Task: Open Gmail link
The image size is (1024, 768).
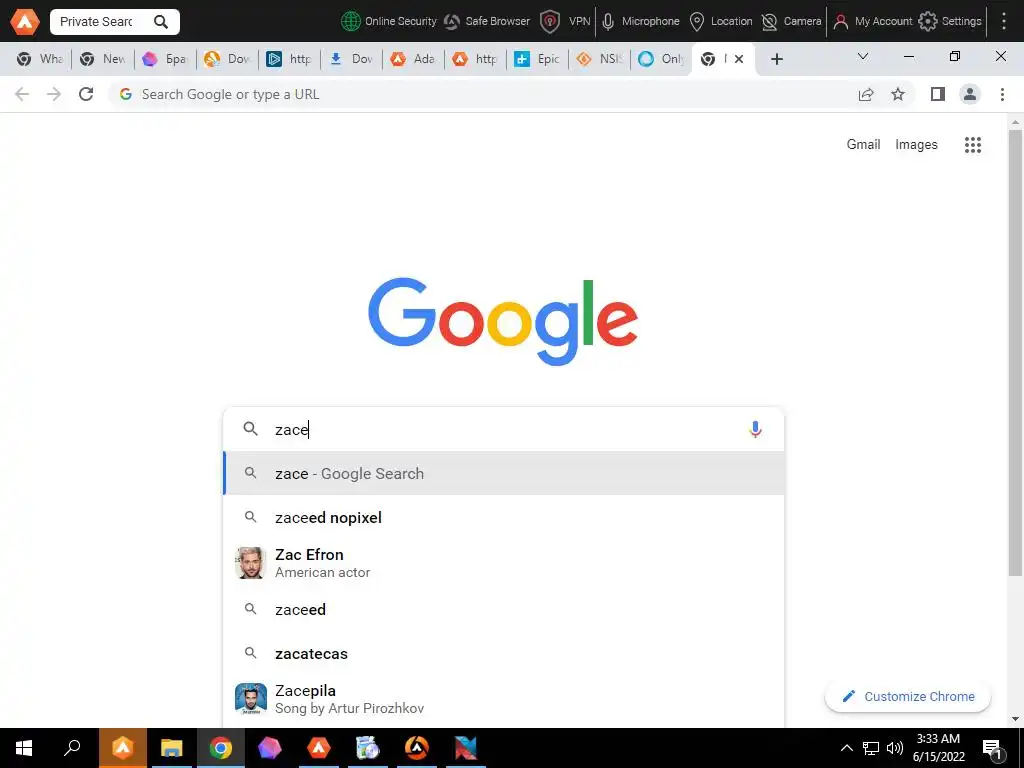Action: tap(863, 144)
